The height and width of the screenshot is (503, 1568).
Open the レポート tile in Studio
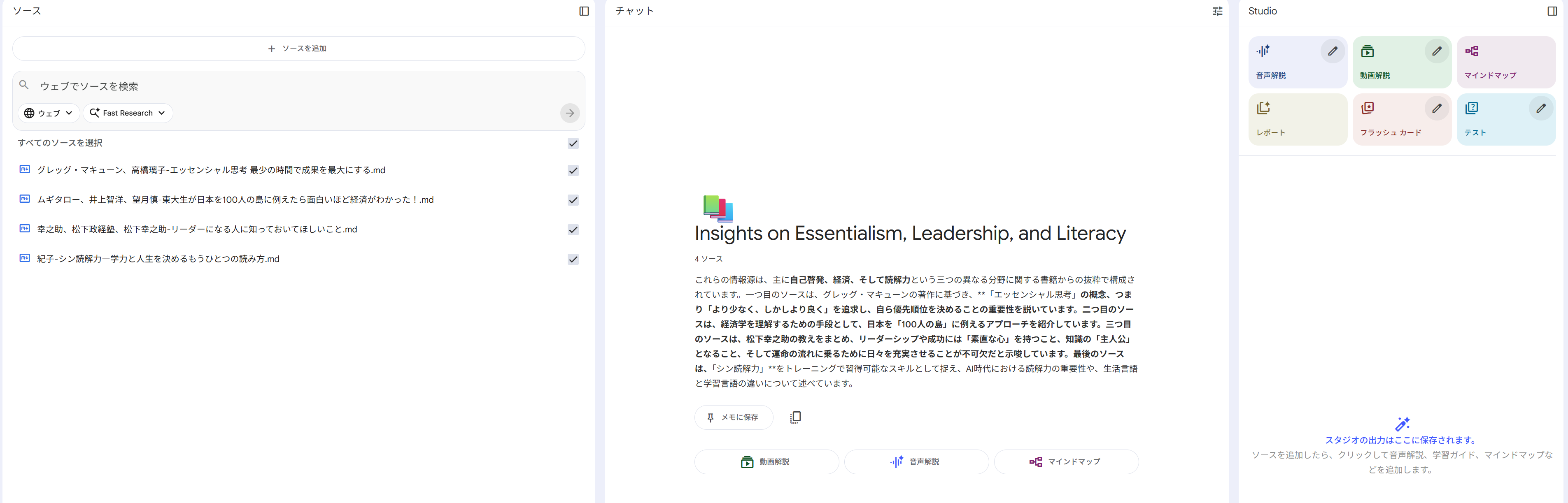click(x=1297, y=119)
